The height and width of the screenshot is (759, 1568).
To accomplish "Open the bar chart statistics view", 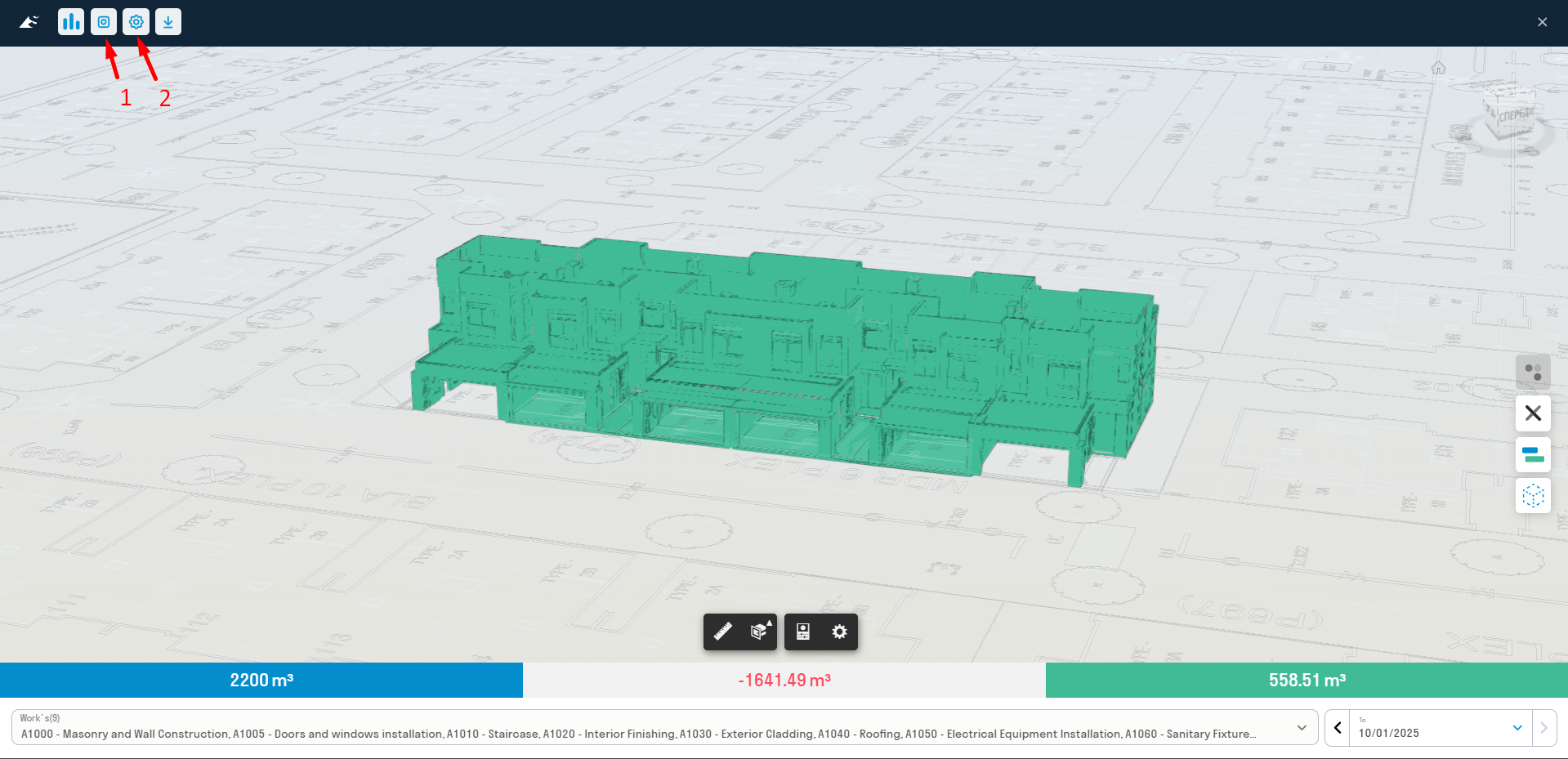I will (71, 22).
